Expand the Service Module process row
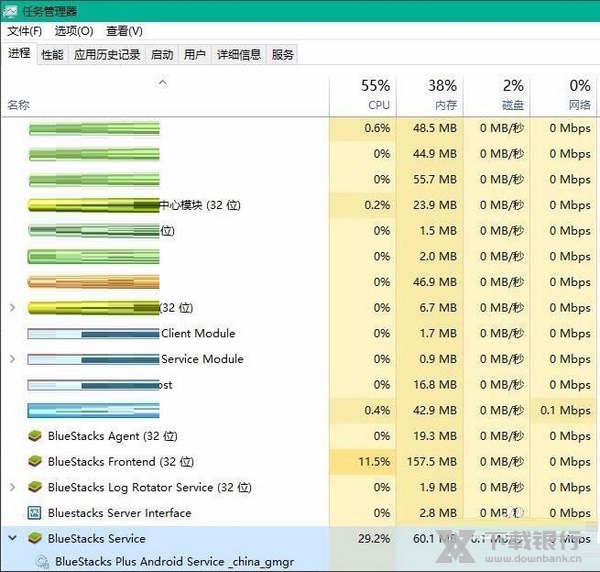The width and height of the screenshot is (600, 572). coord(12,359)
